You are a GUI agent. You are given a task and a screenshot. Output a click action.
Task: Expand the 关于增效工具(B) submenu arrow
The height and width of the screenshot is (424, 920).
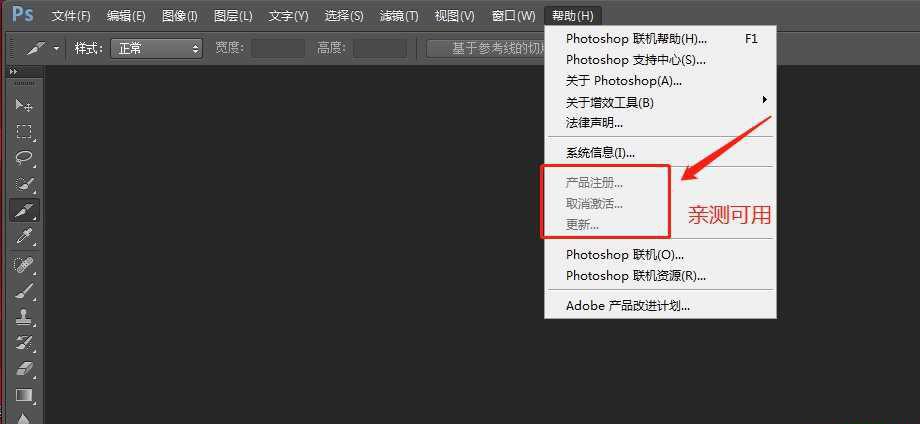tap(765, 100)
